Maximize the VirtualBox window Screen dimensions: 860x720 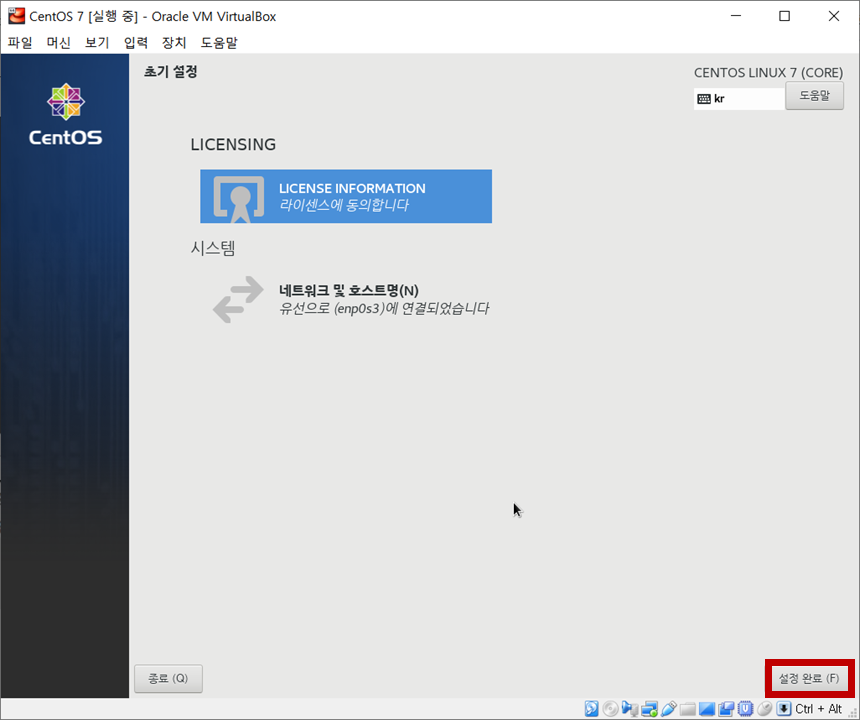pos(784,16)
